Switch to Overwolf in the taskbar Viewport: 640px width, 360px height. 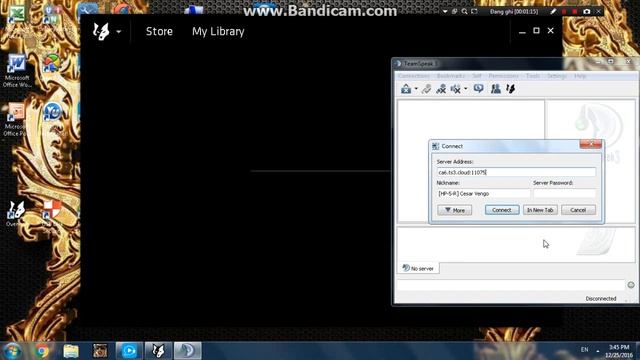click(158, 351)
